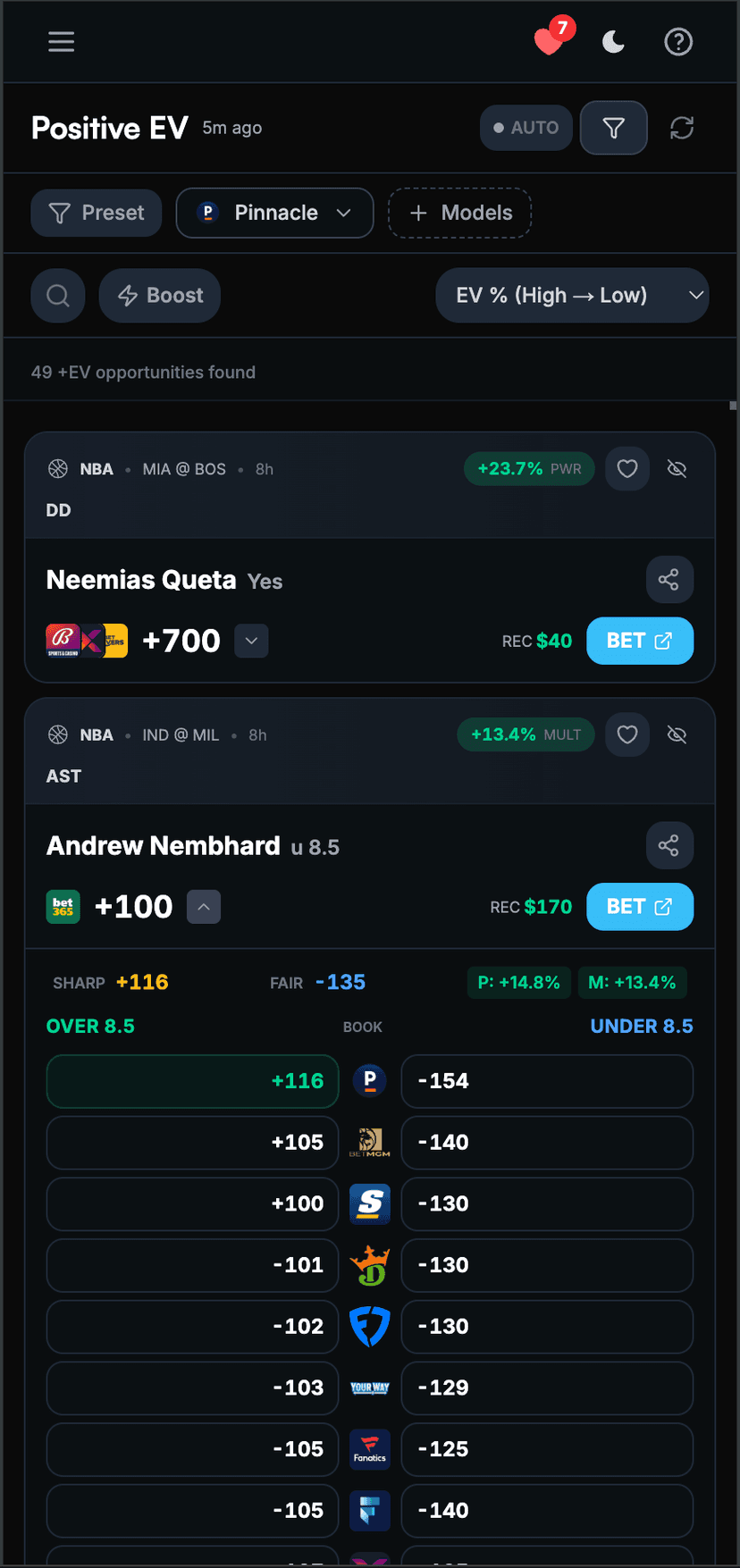The image size is (740, 1568).
Task: Share the Andrew Nembhard bet
Action: pos(669,845)
